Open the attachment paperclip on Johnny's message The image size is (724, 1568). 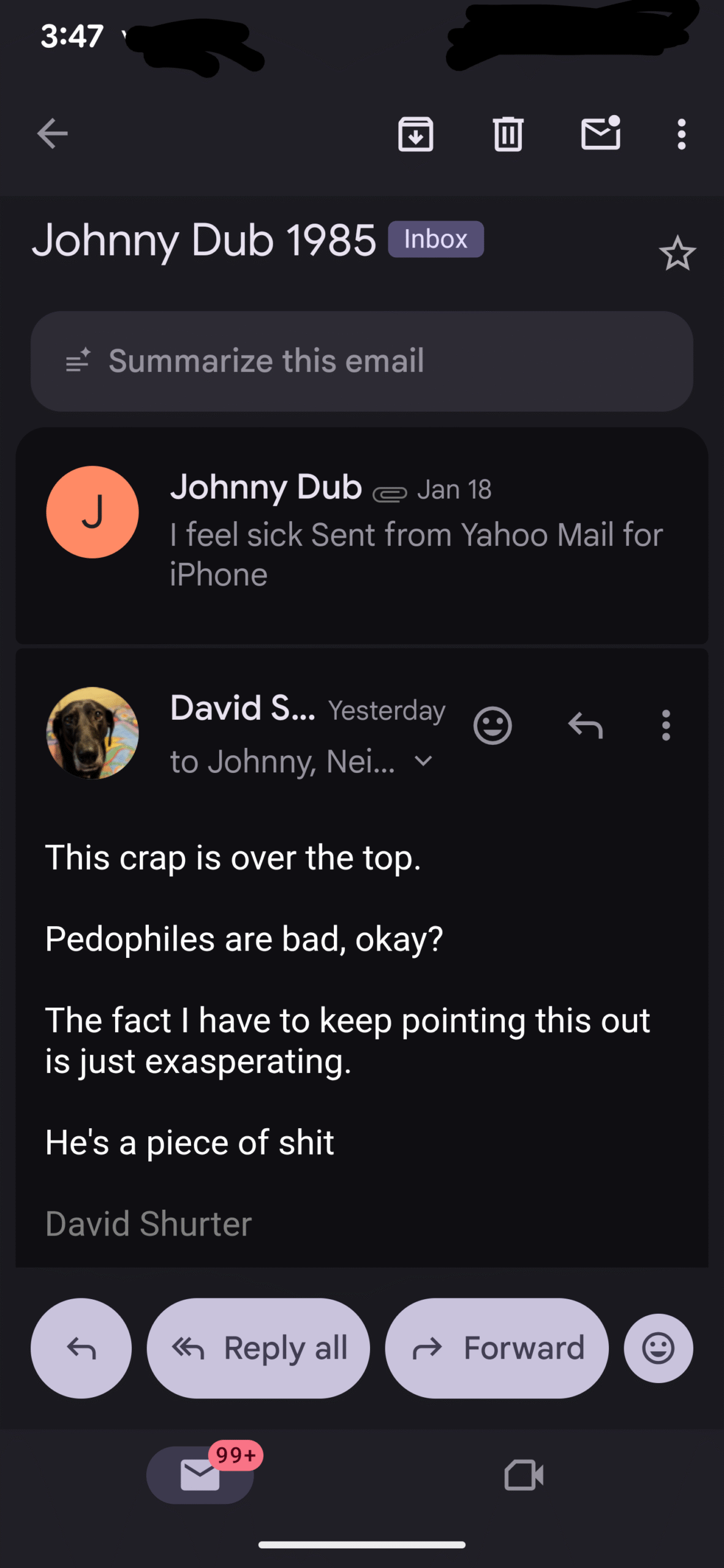(x=390, y=493)
